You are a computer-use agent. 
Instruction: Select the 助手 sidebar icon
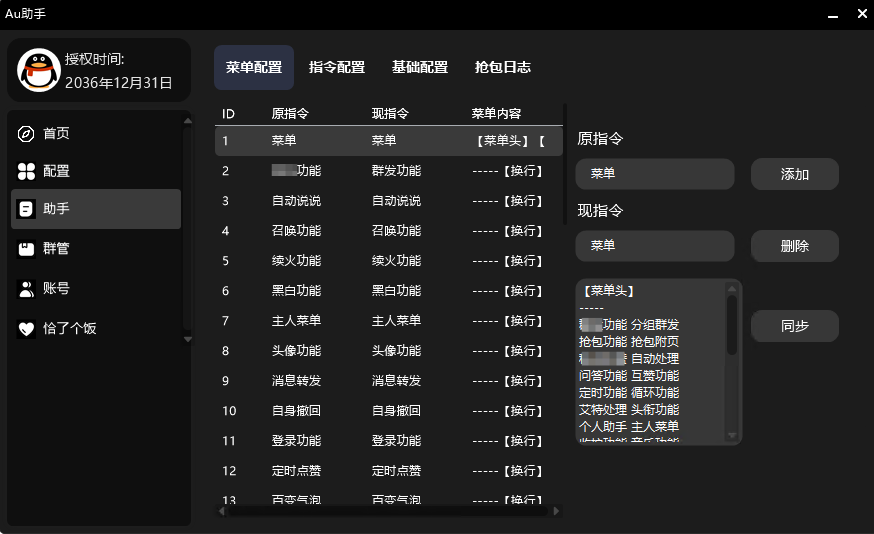pos(26,209)
